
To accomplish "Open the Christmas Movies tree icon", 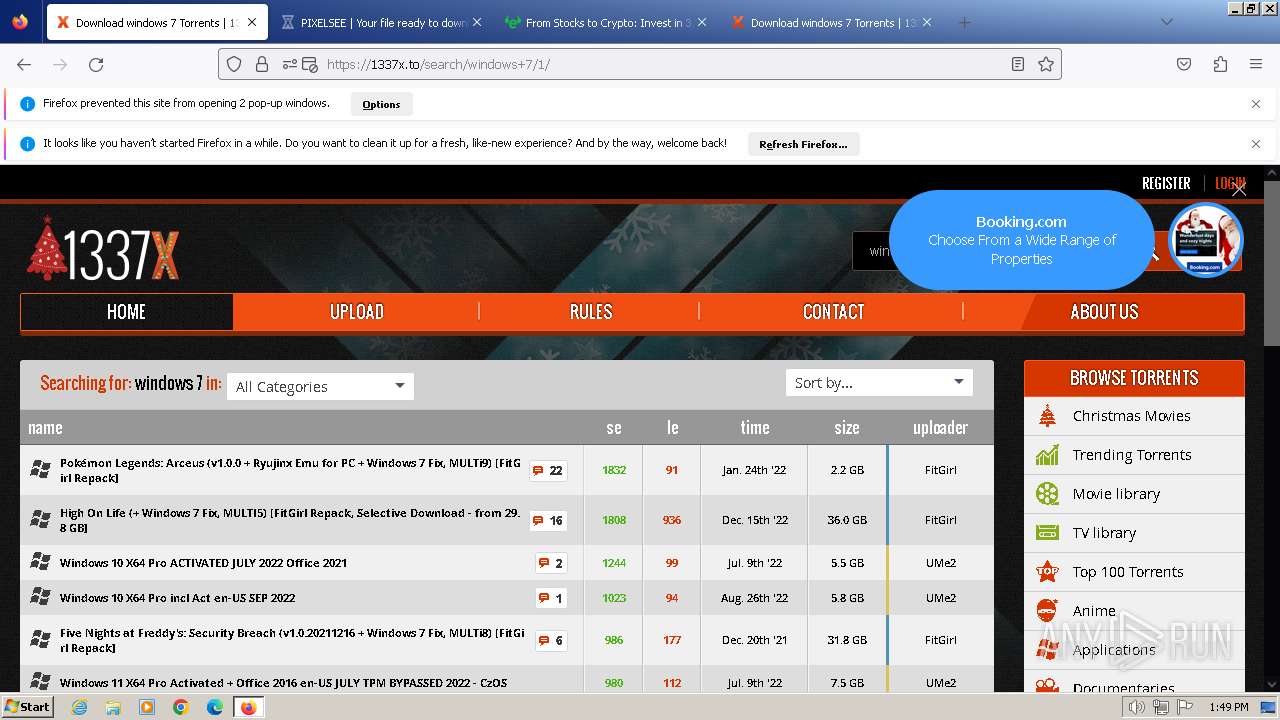I will point(1047,416).
